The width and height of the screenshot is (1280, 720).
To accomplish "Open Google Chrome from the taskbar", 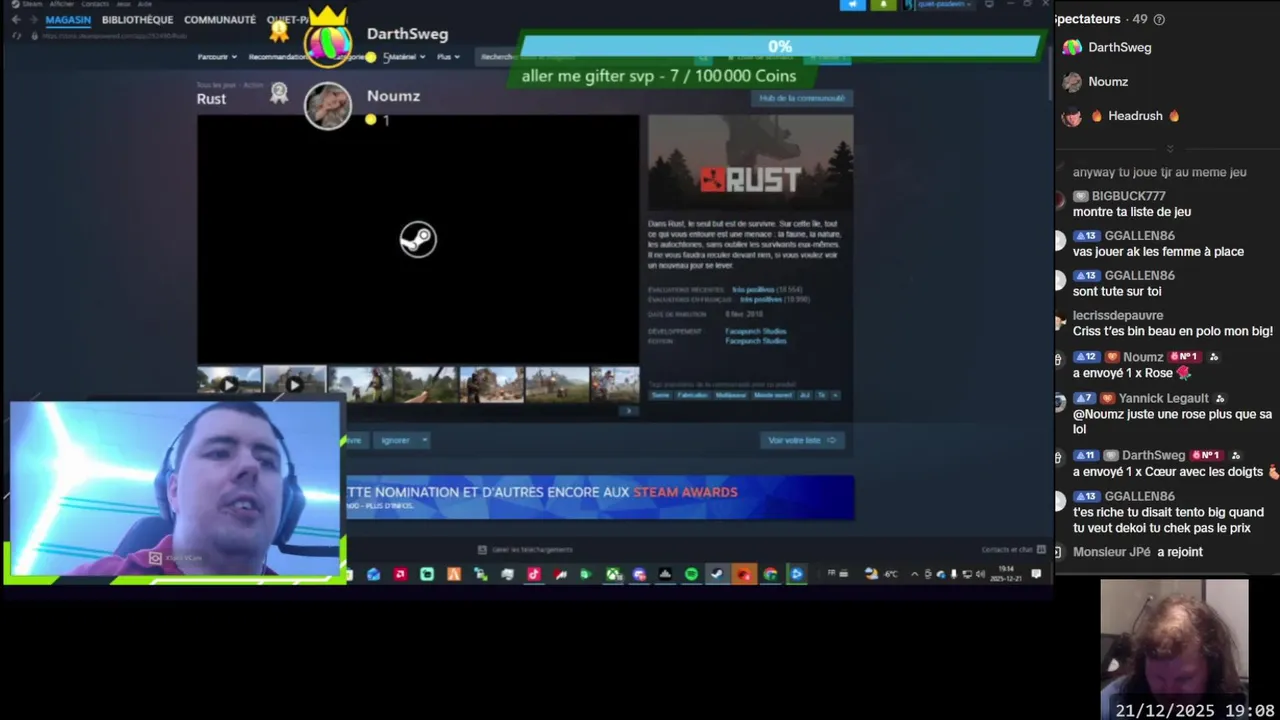I will [x=770, y=574].
